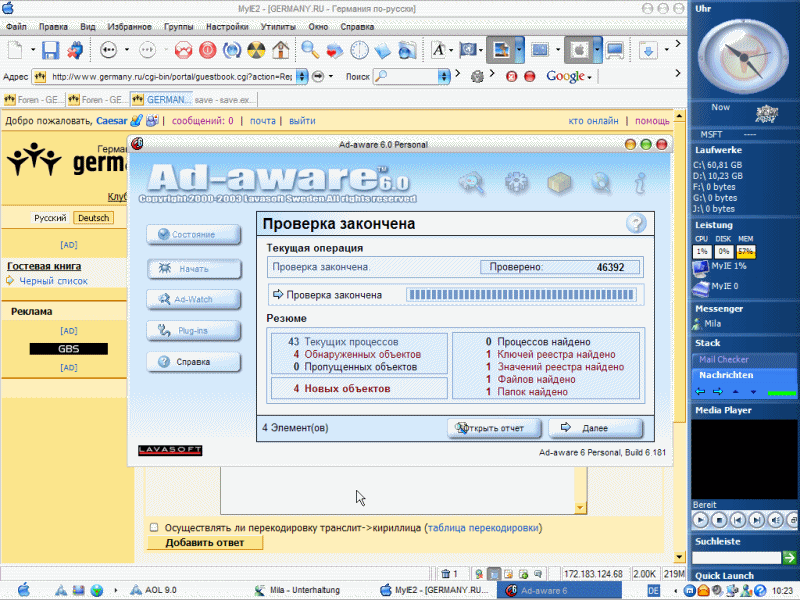Open dropdown arrow next to back button
The width and height of the screenshot is (800, 600).
point(127,49)
